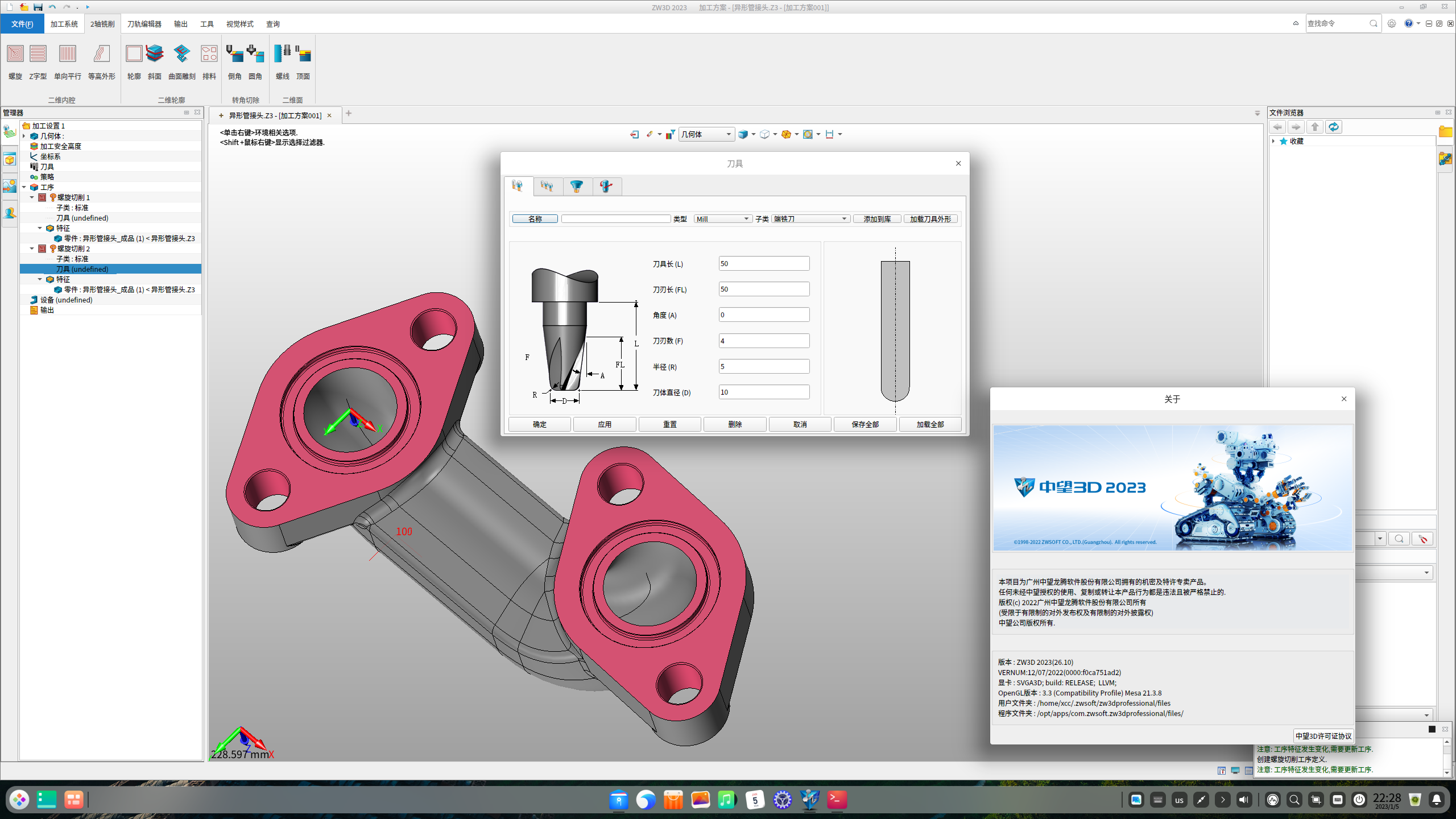Open the ZW3D icon in the taskbar
The width and height of the screenshot is (1456, 819).
[809, 799]
